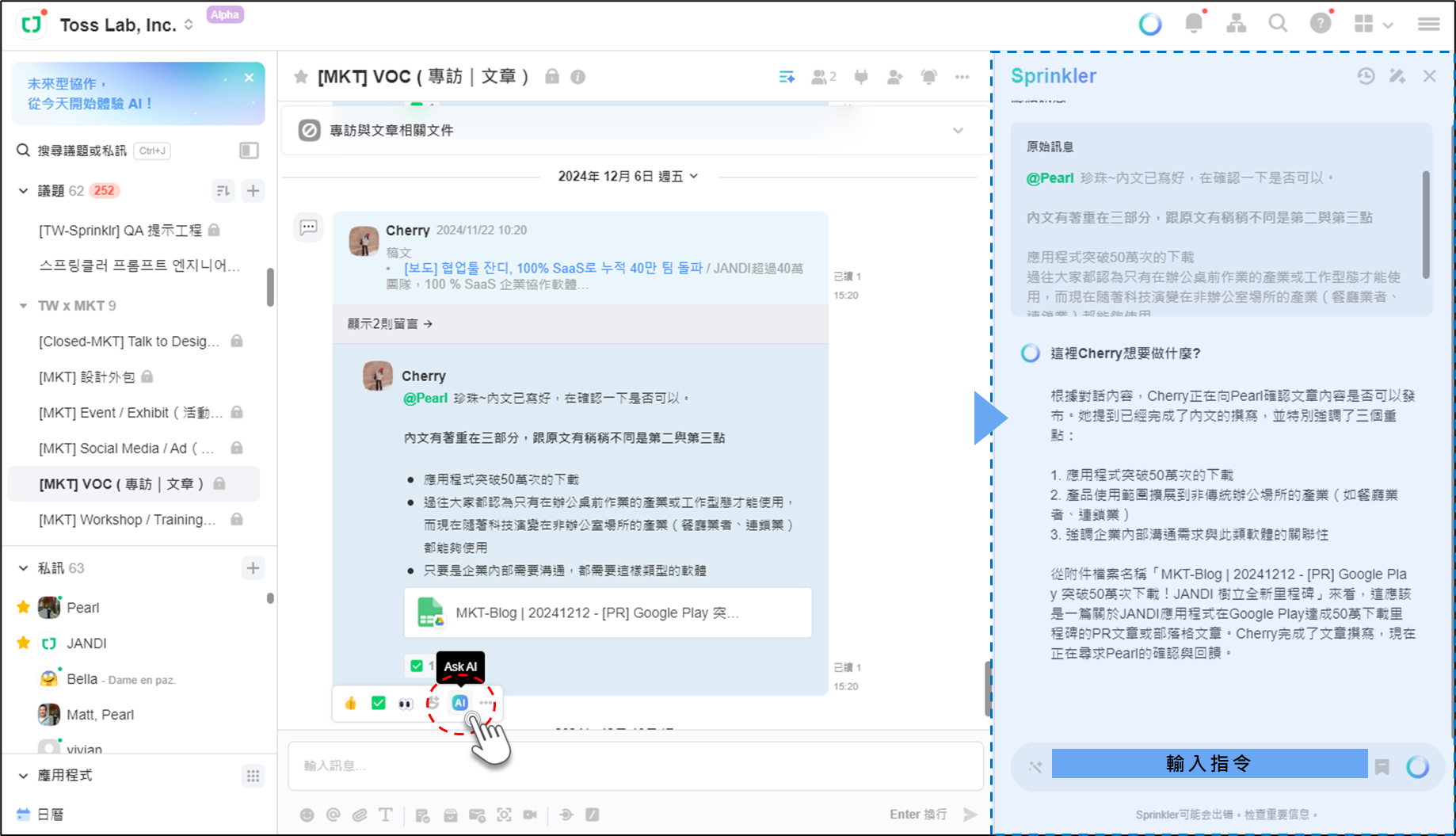
Task: Open the MKT-Blog | 20241212 file attachment
Action: pyautogui.click(x=608, y=613)
